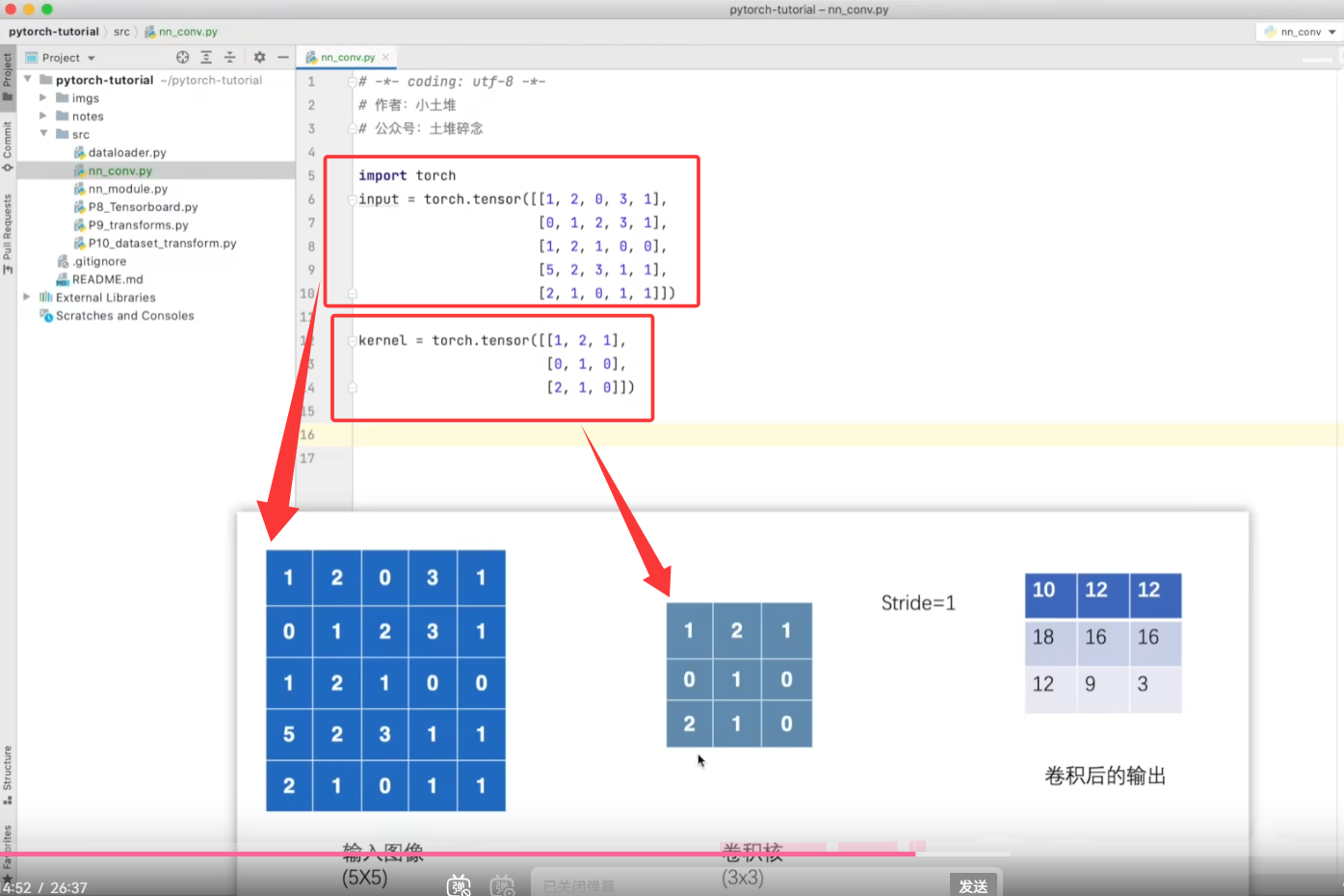This screenshot has height=896, width=1344.
Task: Open the Pull Requests tool window tab
Action: [8, 233]
